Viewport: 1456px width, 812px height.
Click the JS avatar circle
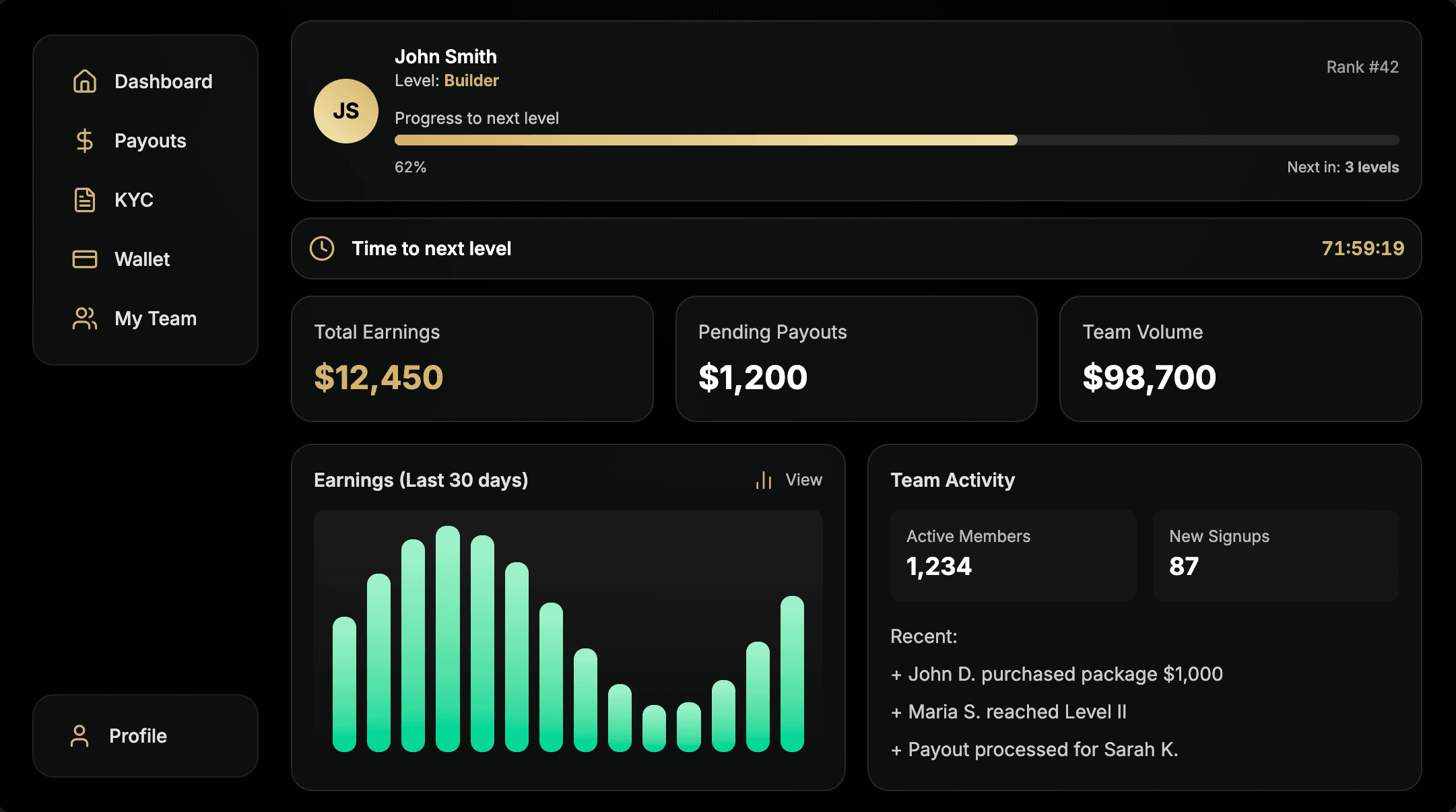pos(345,110)
